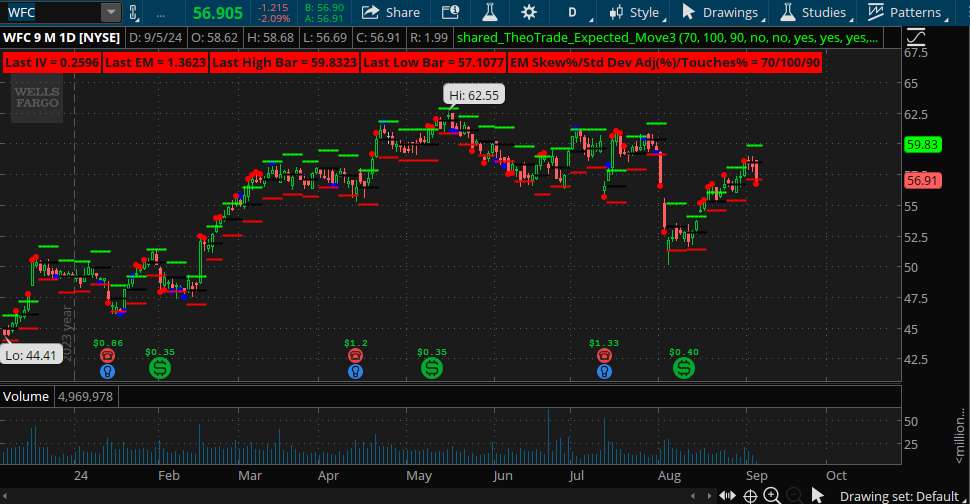Open the Drawing set: Default dropdown
The height and width of the screenshot is (504, 970).
point(903,496)
